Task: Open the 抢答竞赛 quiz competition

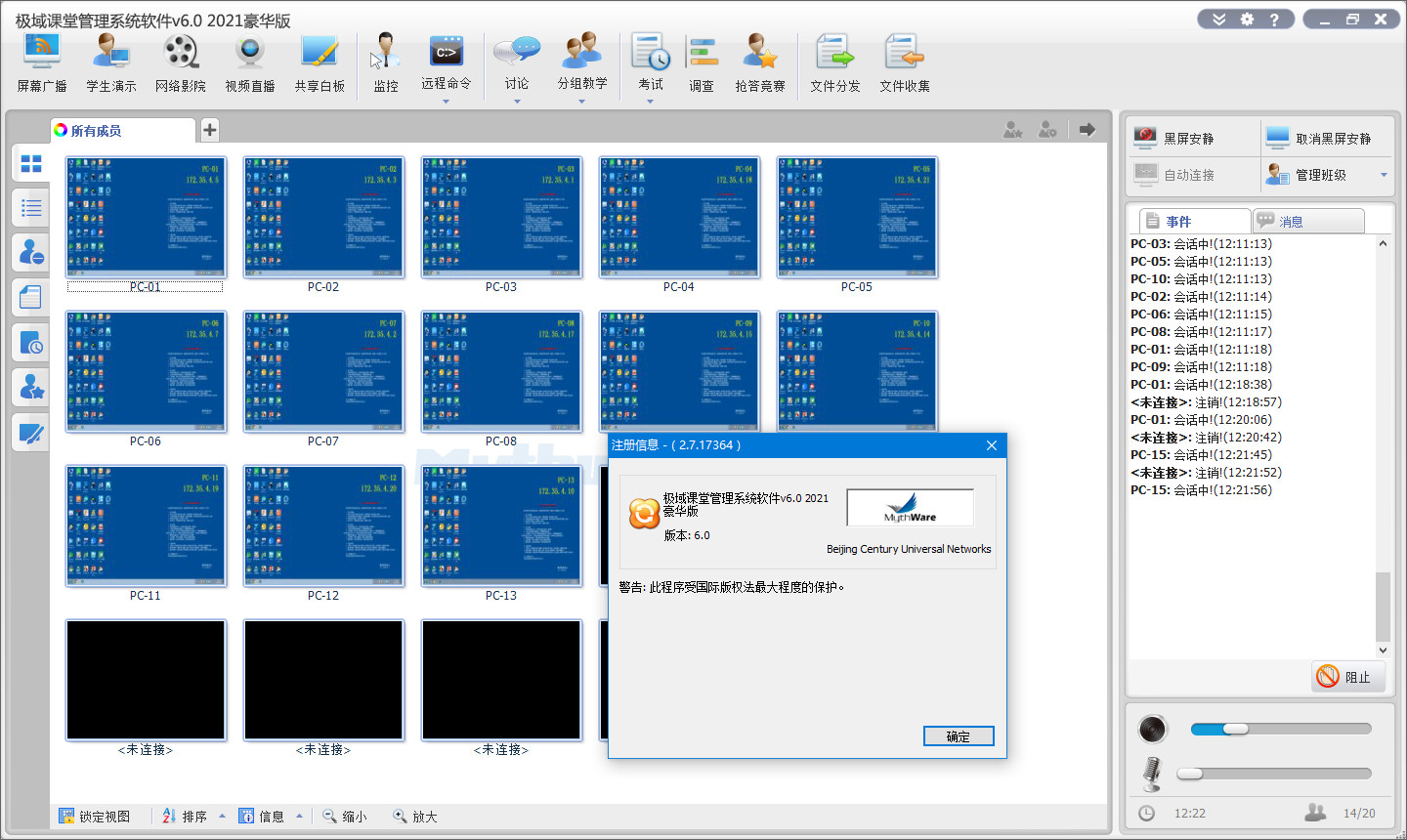Action: click(x=760, y=63)
